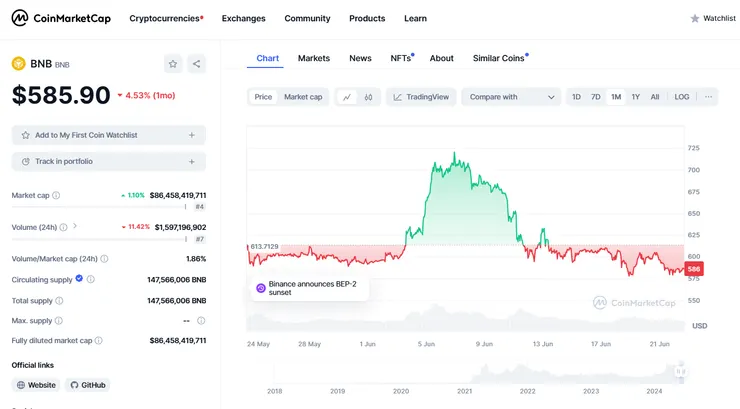
Task: Select the Price toggle option
Action: coord(263,97)
